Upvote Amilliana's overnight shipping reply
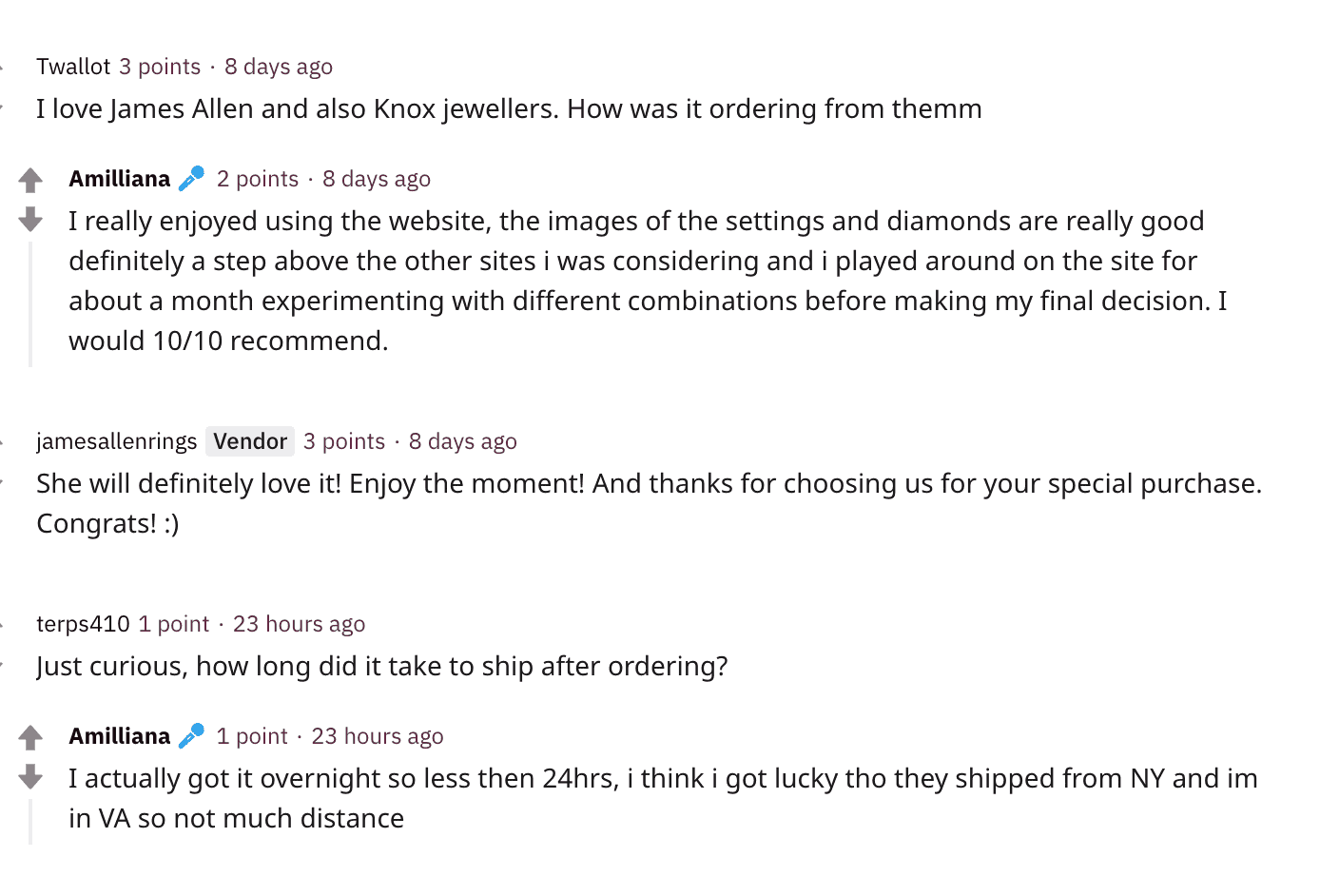The image size is (1320, 896). [x=30, y=737]
